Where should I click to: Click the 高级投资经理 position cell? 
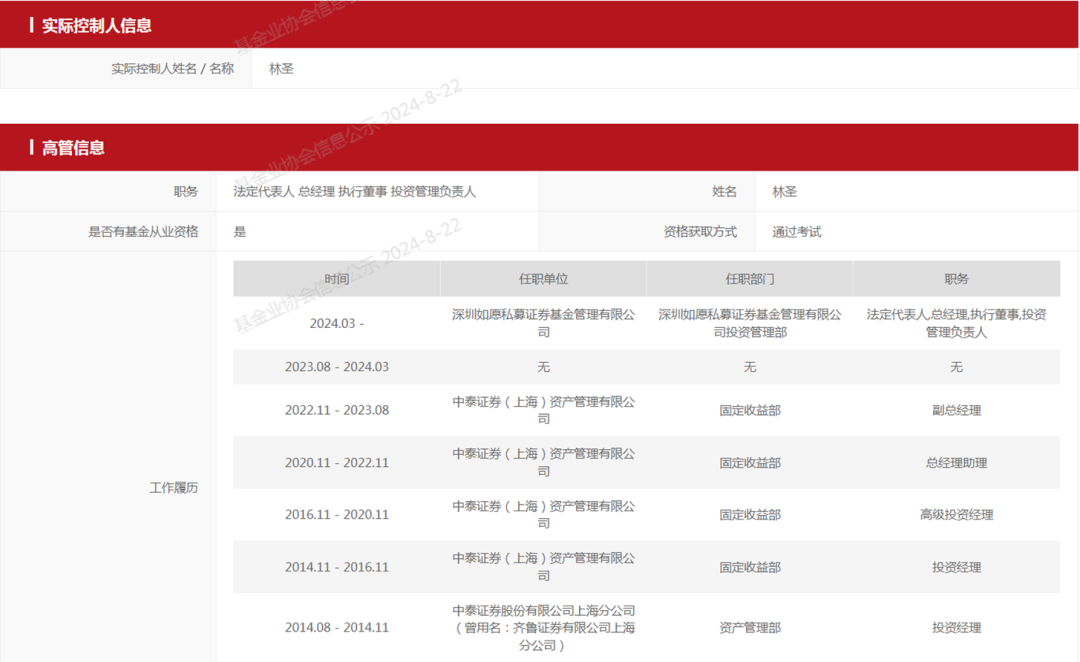[958, 514]
